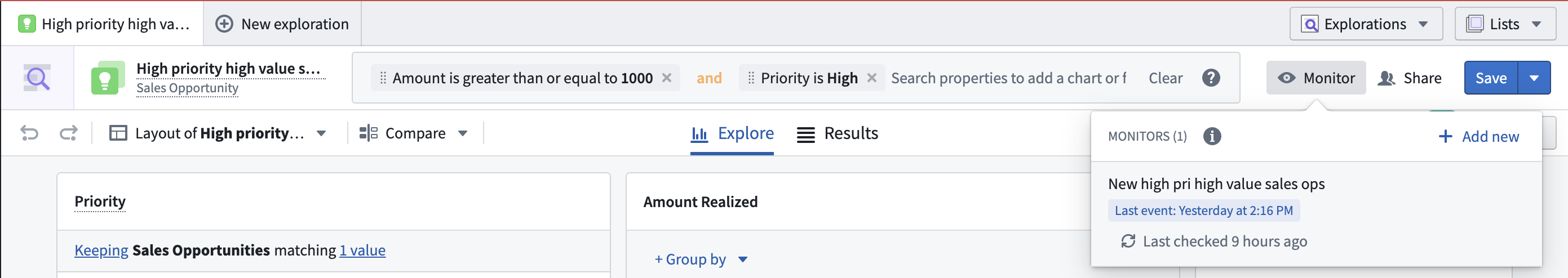This screenshot has height=278, width=1568.
Task: Click the undo arrow icon
Action: (29, 133)
